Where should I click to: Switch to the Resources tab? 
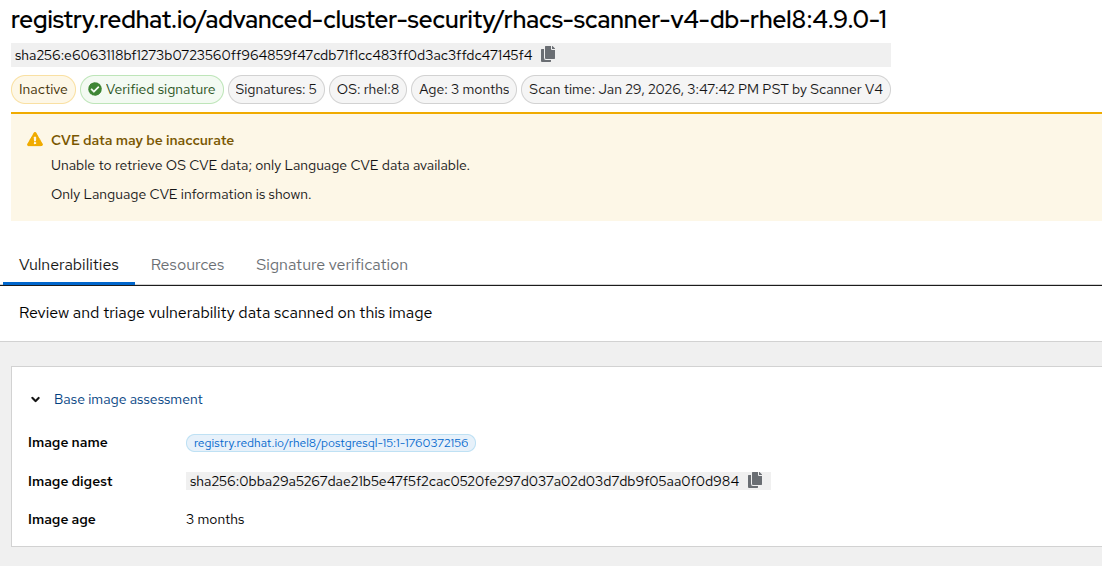coord(187,265)
